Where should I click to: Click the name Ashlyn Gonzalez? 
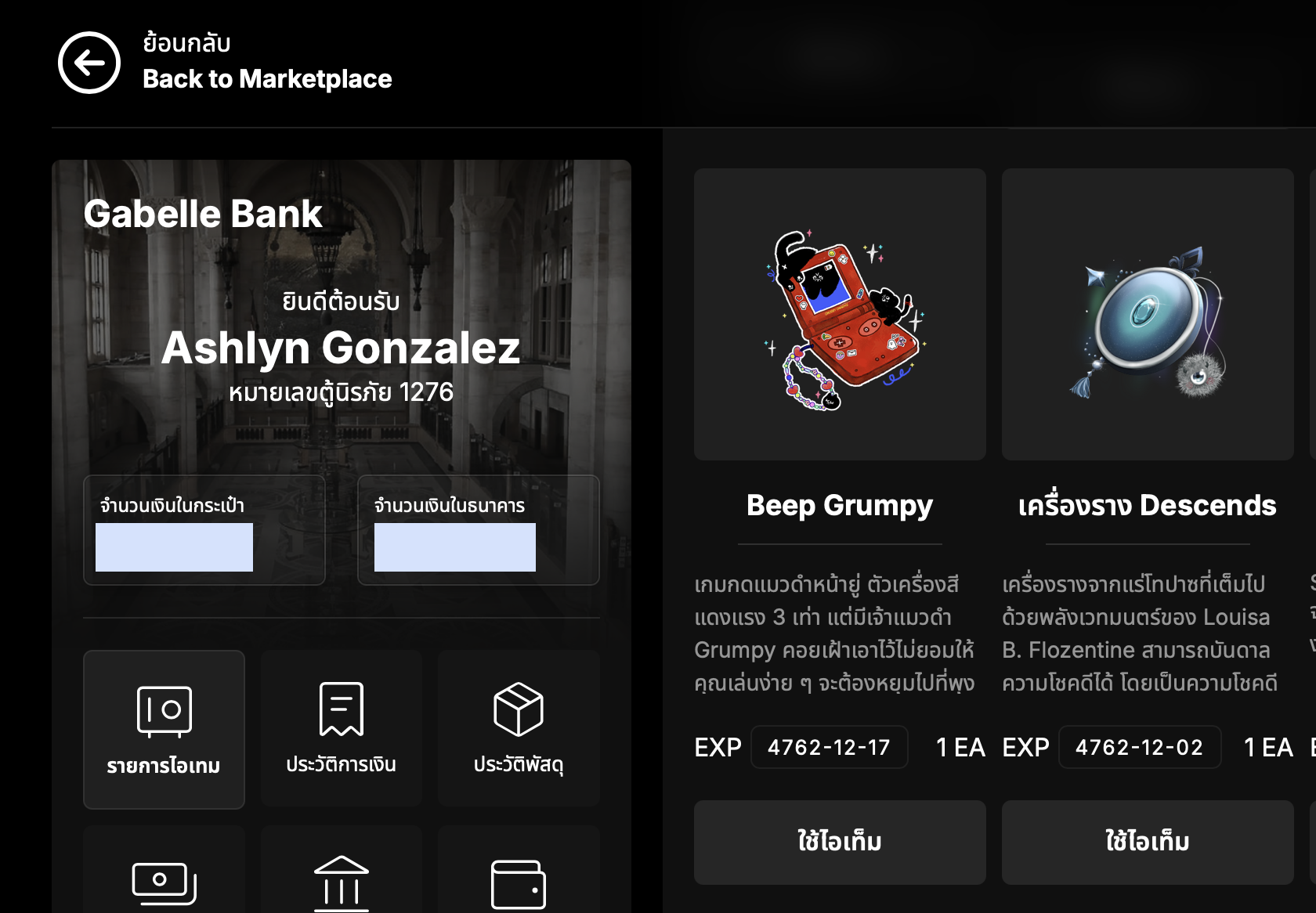point(341,348)
